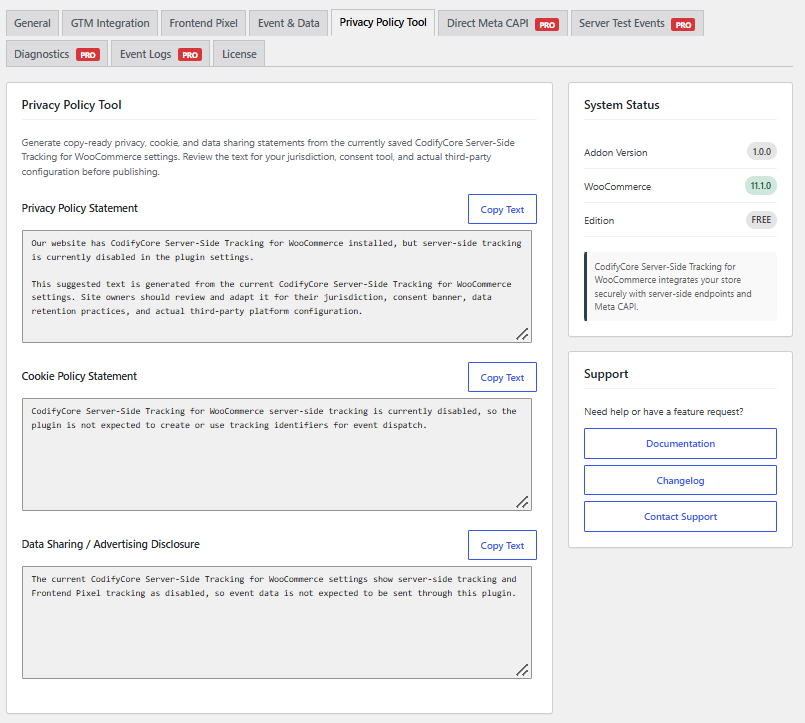Click the Support heading
This screenshot has width=805, height=723.
(606, 374)
